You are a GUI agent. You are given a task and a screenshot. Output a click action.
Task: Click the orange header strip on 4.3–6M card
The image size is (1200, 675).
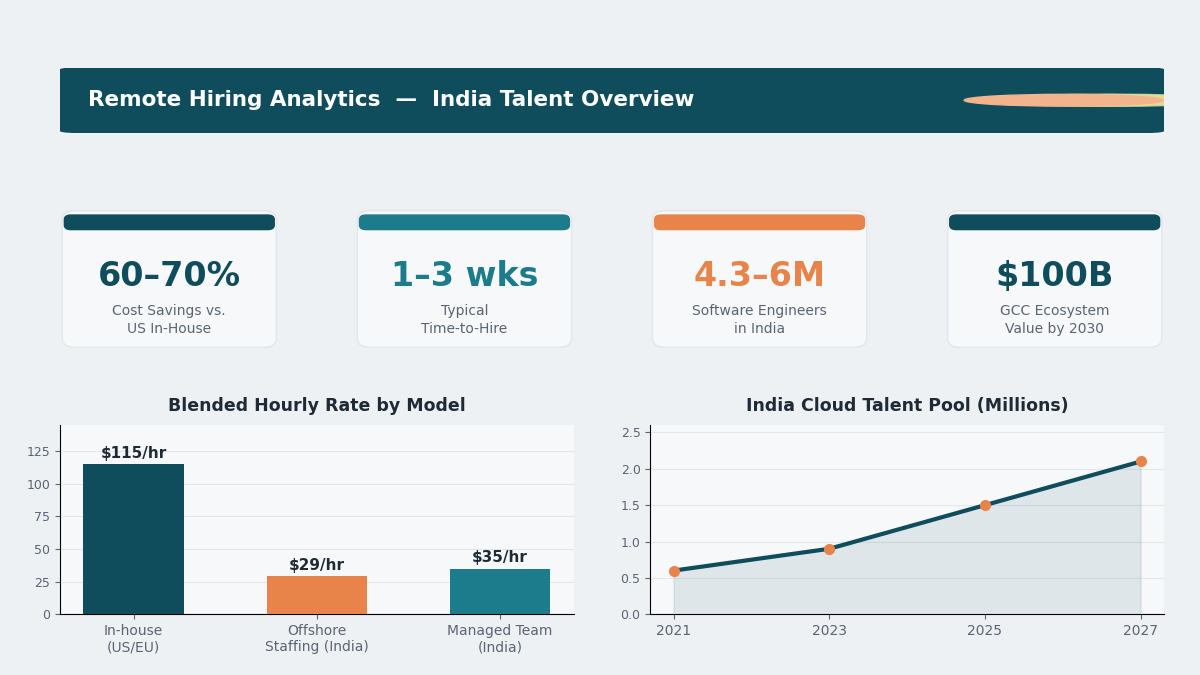click(759, 222)
